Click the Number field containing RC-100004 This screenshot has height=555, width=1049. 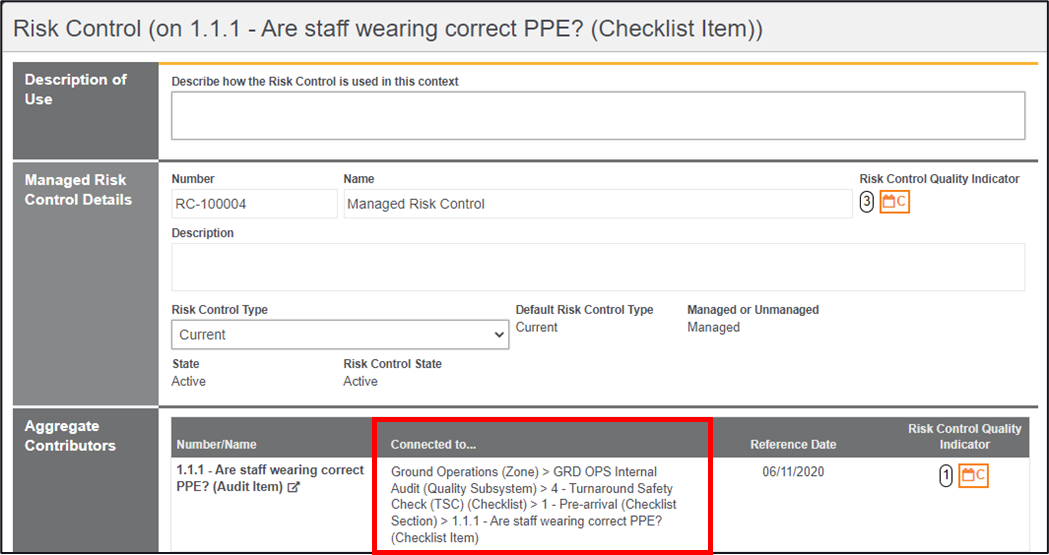pyautogui.click(x=254, y=204)
